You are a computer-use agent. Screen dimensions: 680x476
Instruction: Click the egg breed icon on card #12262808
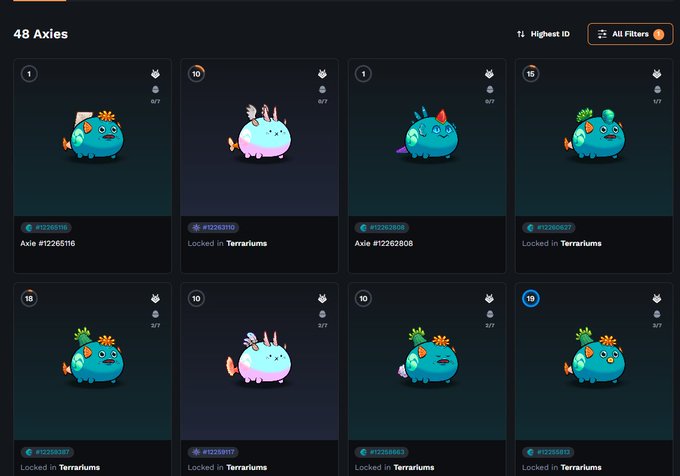coord(490,89)
